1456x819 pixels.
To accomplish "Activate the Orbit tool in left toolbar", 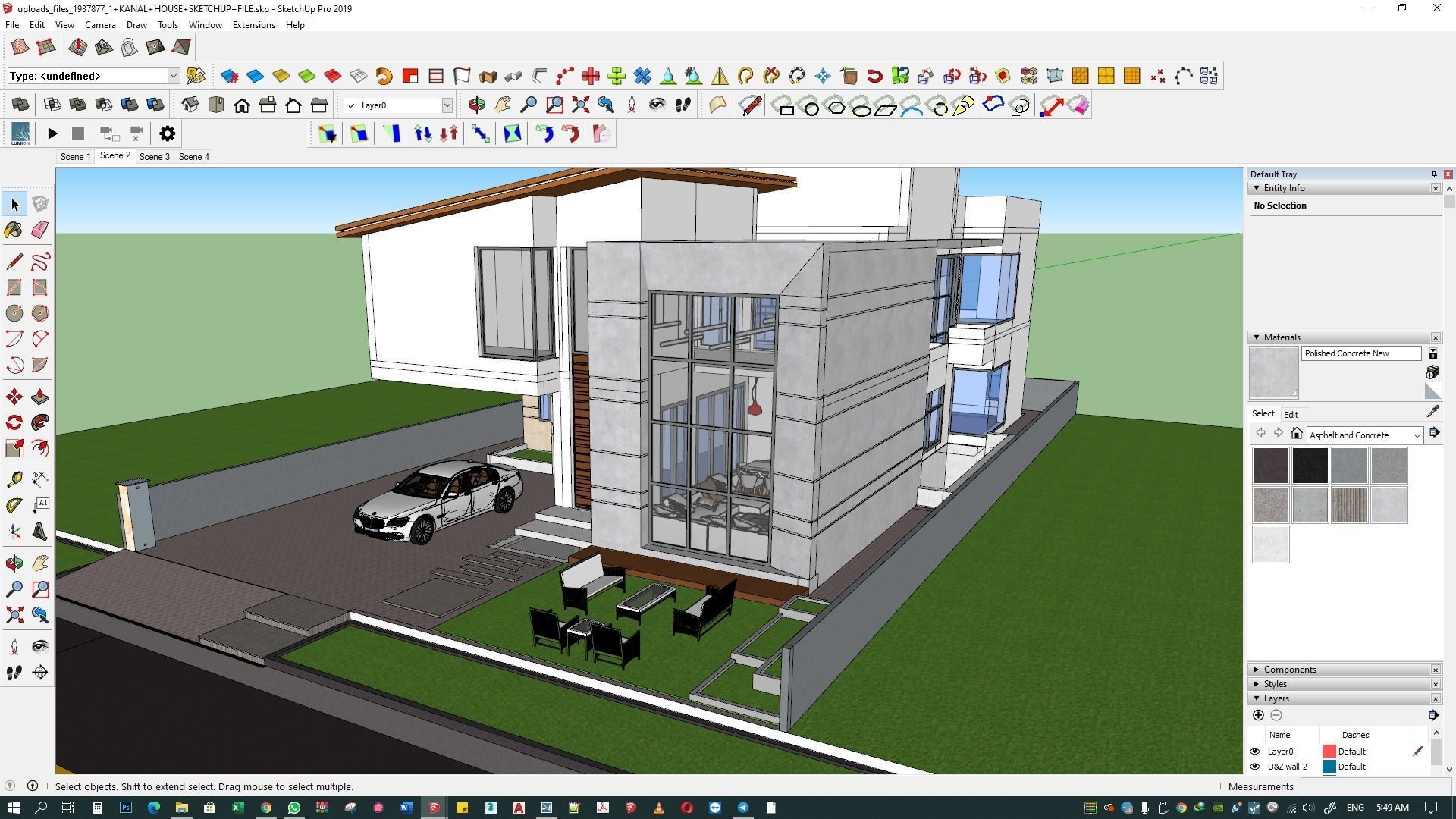I will click(x=14, y=563).
